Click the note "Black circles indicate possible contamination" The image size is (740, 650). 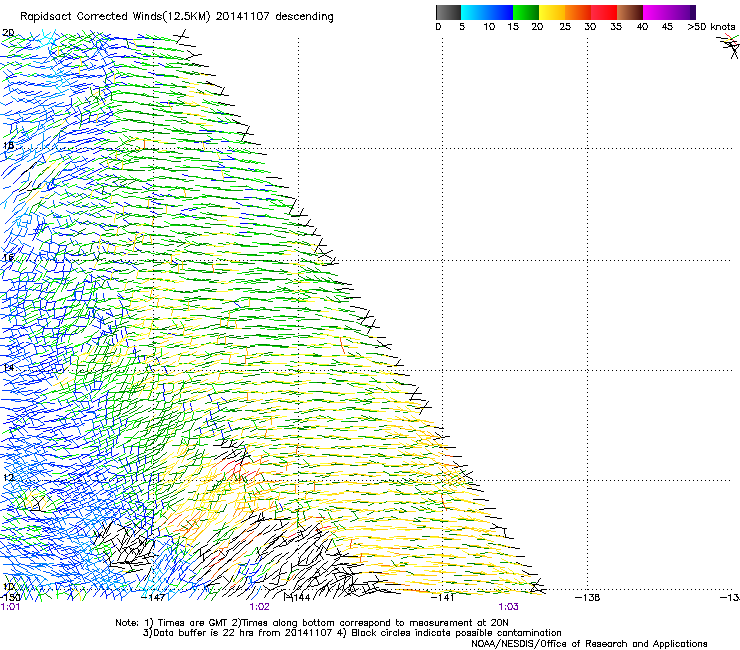point(456,633)
